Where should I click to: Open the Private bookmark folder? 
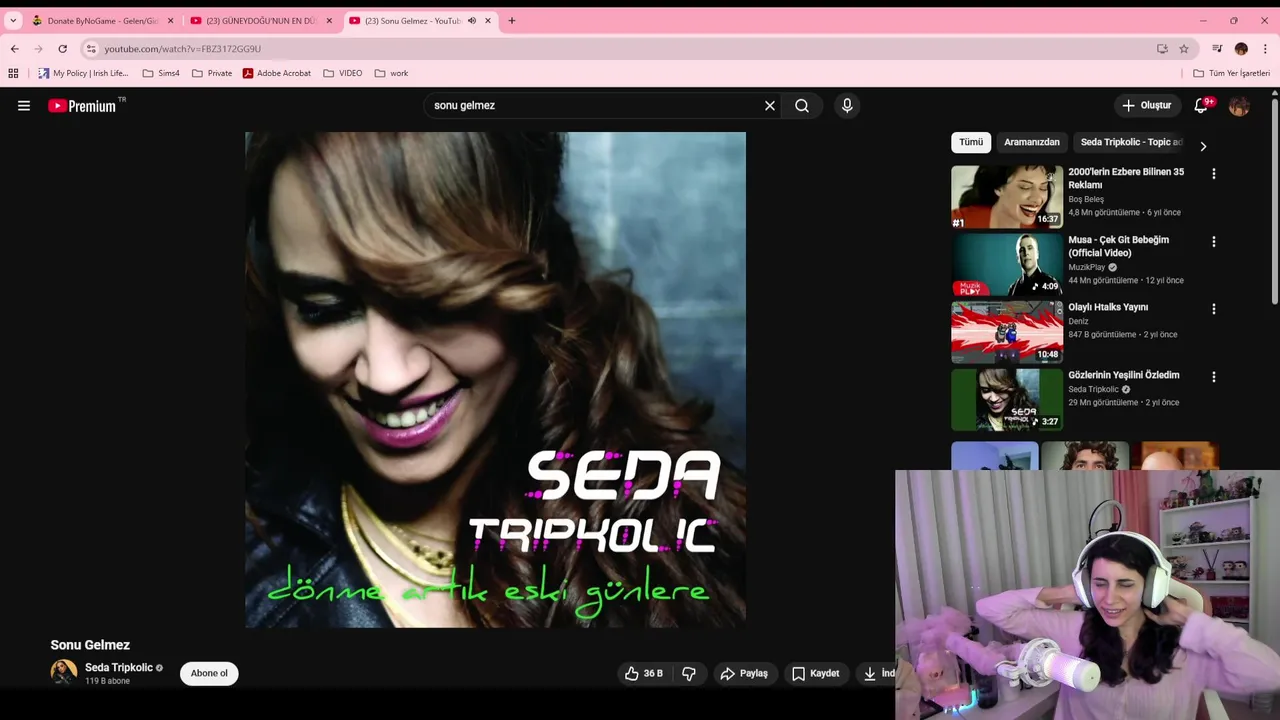212,73
